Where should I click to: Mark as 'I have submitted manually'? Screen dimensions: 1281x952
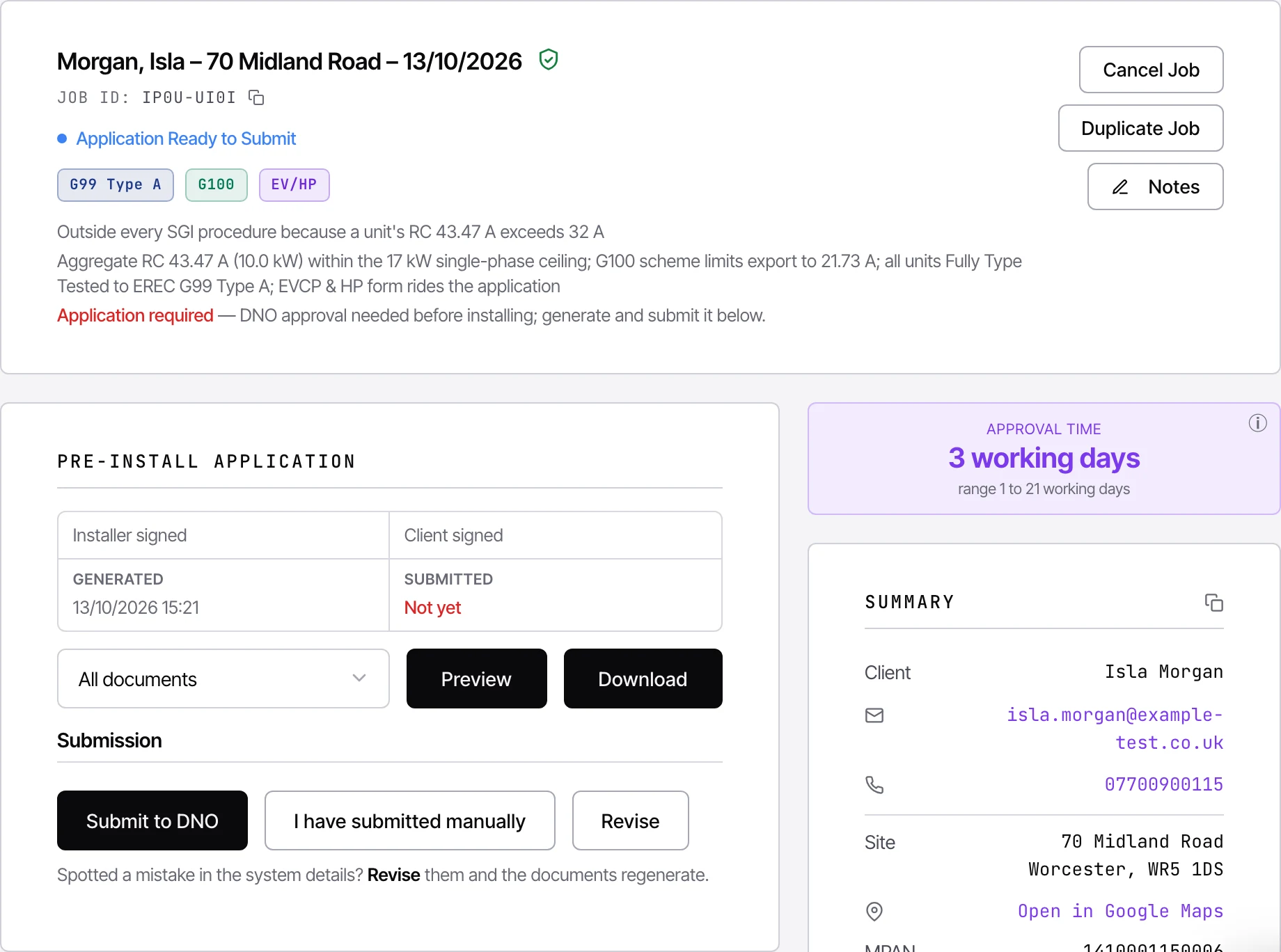pyautogui.click(x=409, y=820)
